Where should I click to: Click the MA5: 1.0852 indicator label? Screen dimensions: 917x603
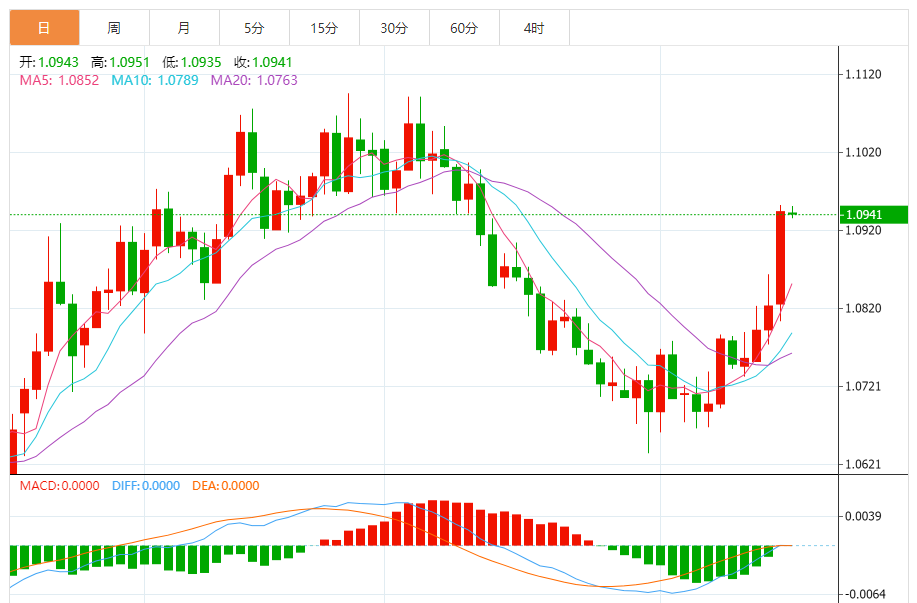[60, 80]
